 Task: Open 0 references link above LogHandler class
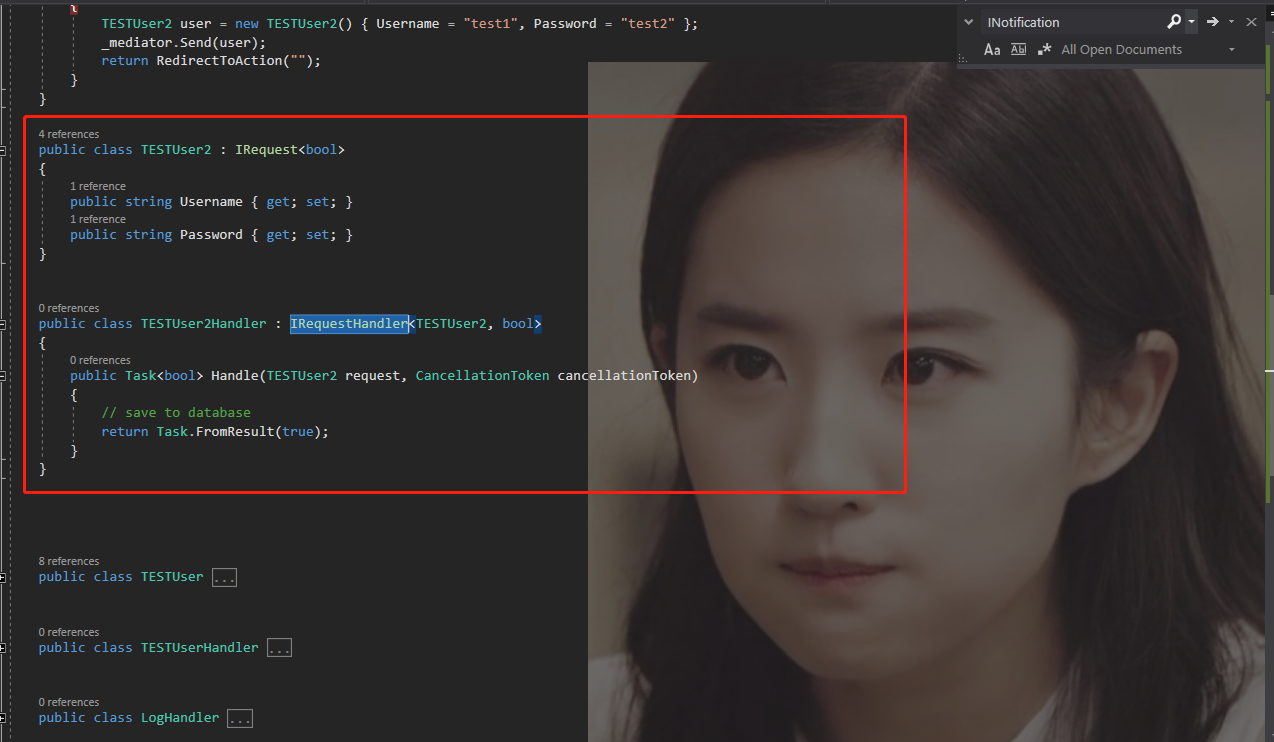[69, 702]
